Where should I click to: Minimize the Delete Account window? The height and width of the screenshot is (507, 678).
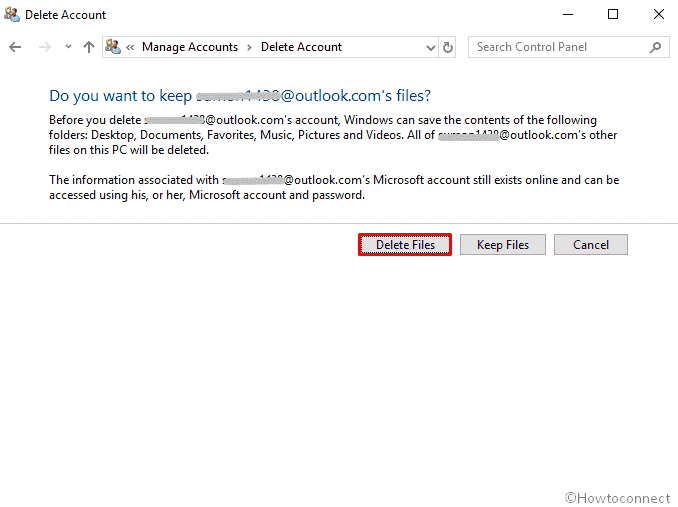[568, 14]
